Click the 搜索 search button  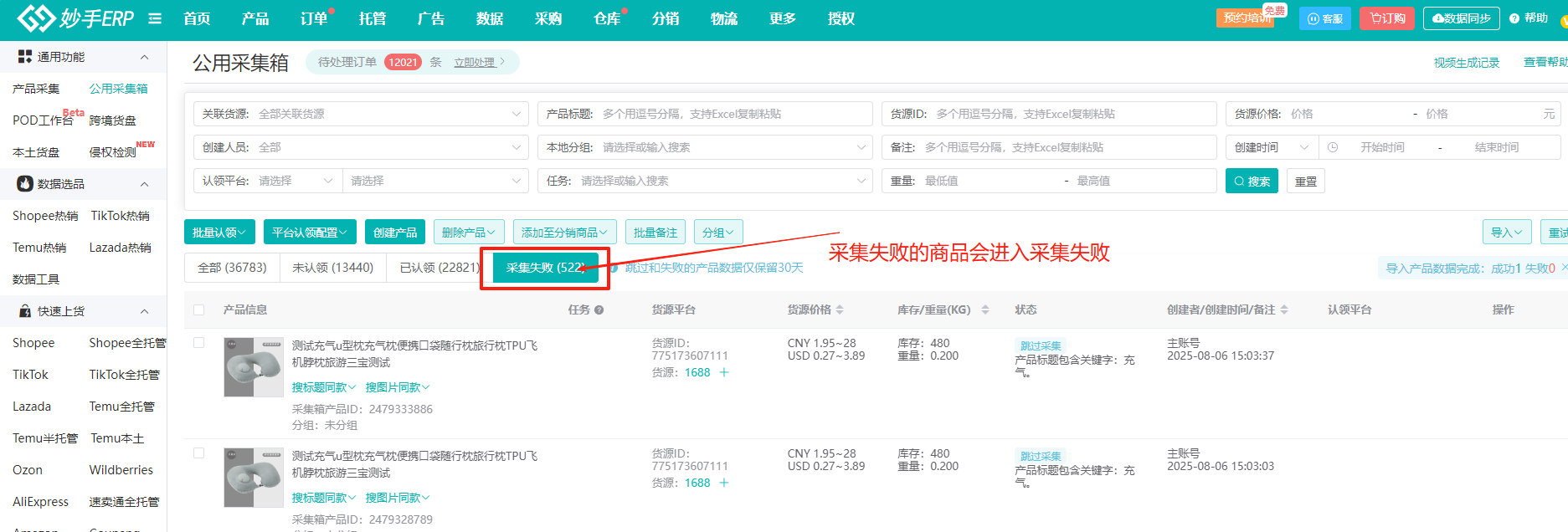pos(1252,182)
